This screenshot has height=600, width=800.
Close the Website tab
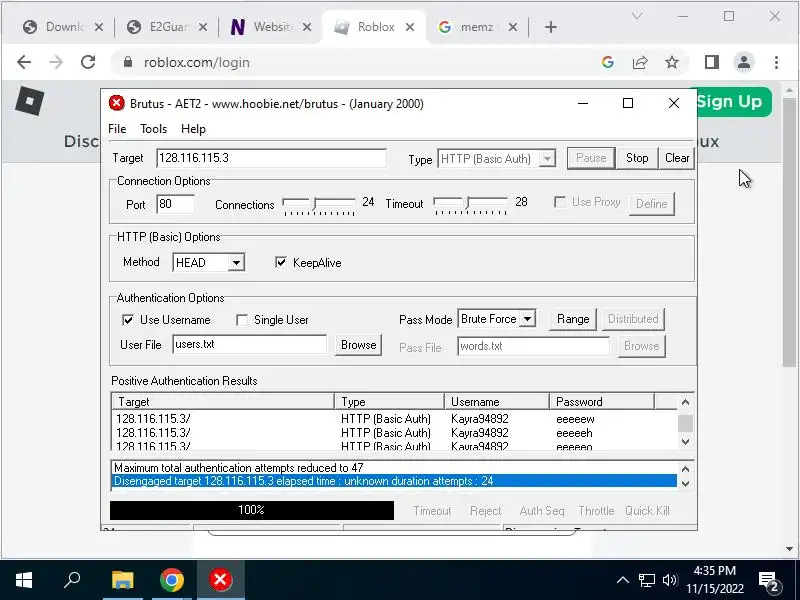(x=307, y=27)
